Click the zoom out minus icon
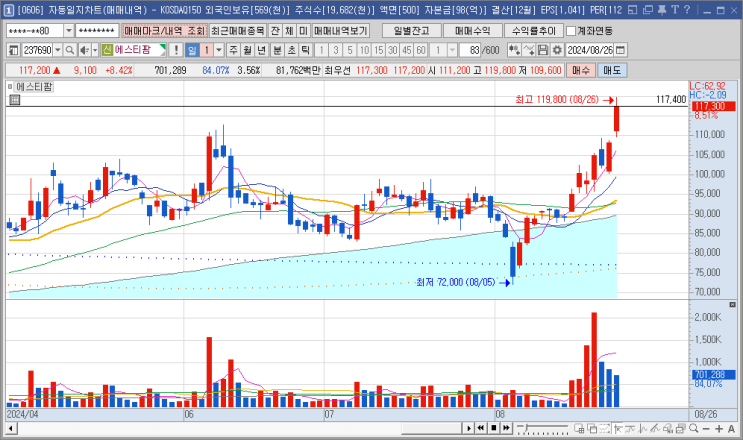743x440 pixels. point(706,429)
